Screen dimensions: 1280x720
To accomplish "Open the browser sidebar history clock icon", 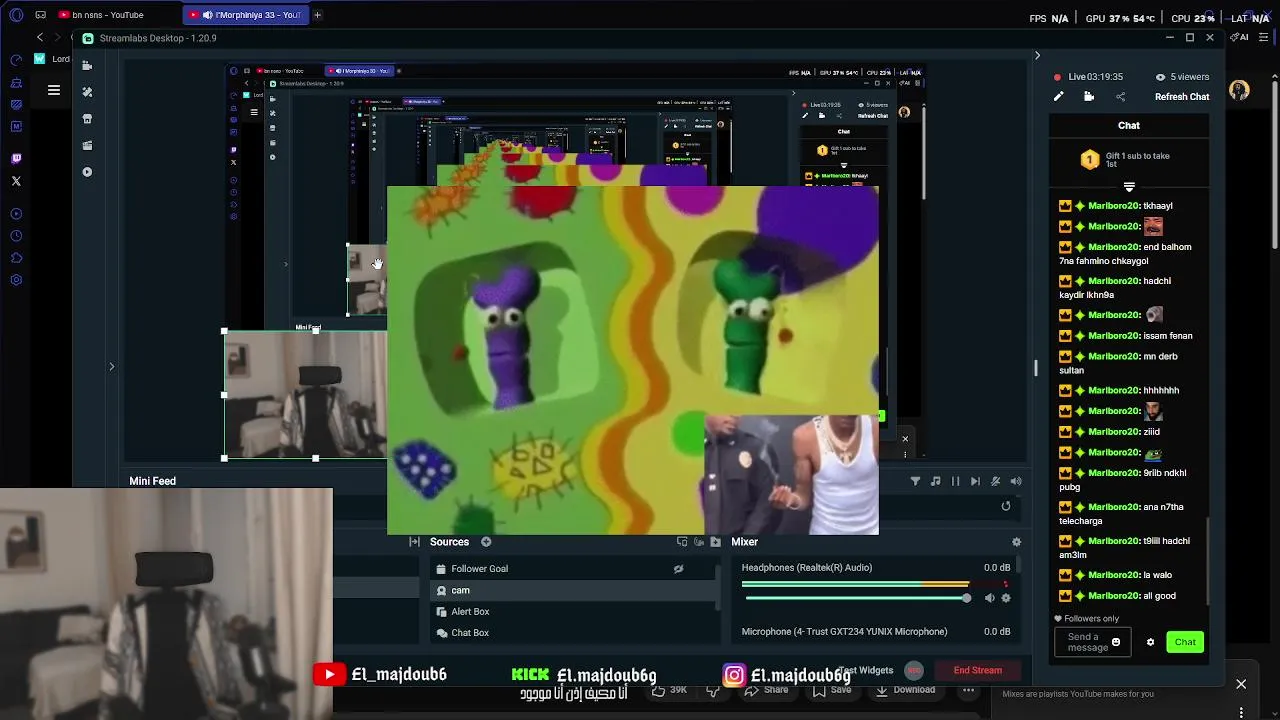I will pos(16,236).
